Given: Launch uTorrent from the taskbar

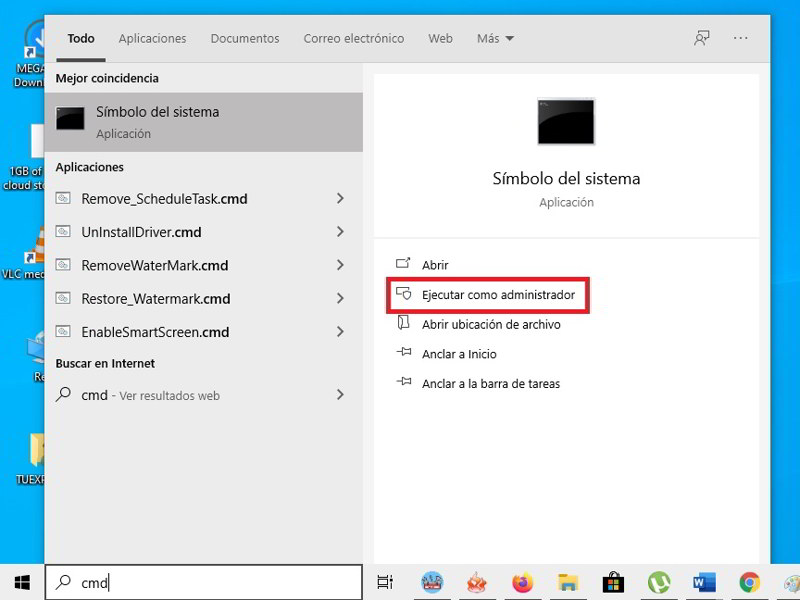Looking at the screenshot, I should tap(658, 582).
